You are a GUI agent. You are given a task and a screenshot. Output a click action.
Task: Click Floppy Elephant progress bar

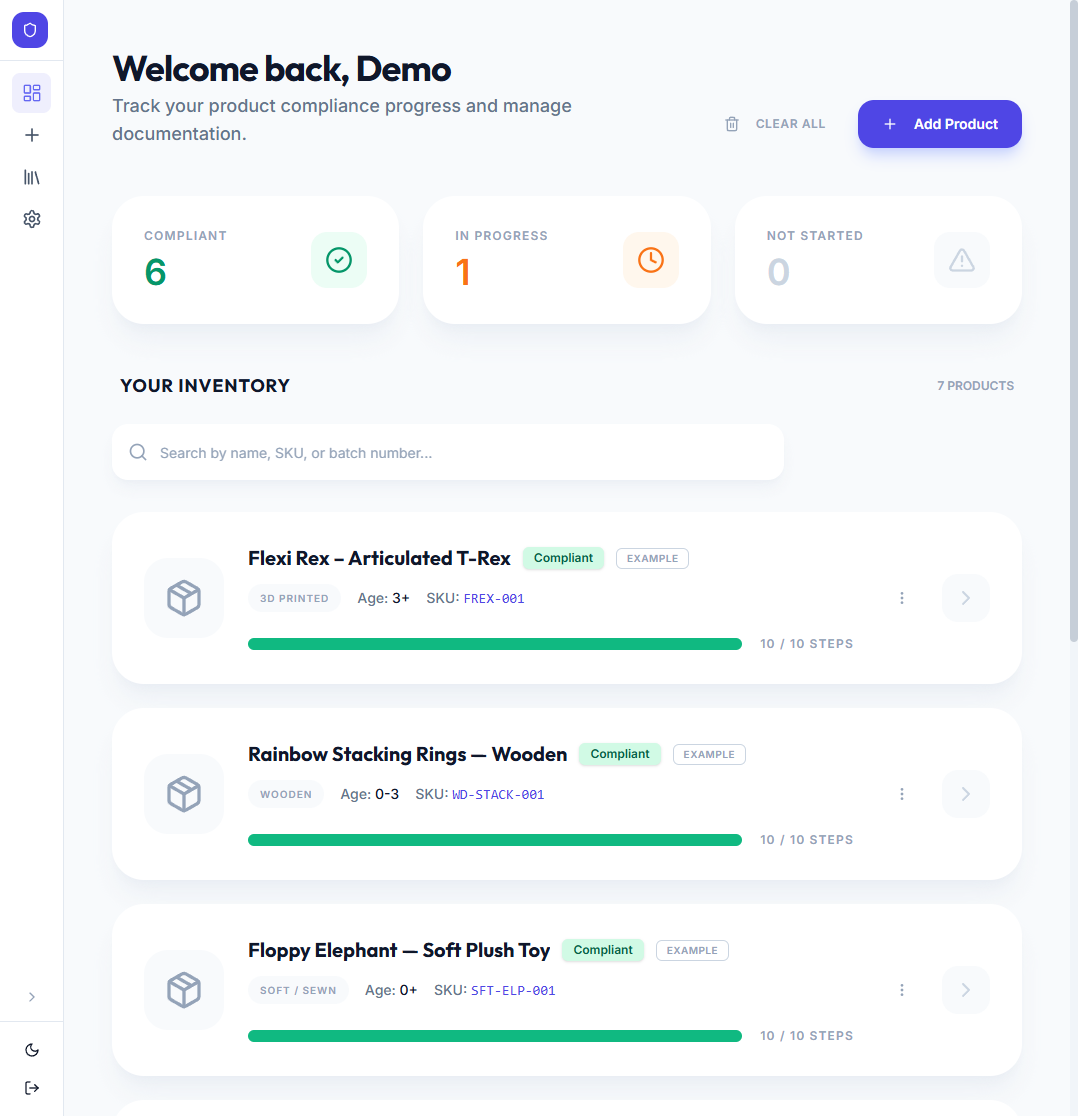point(495,1036)
